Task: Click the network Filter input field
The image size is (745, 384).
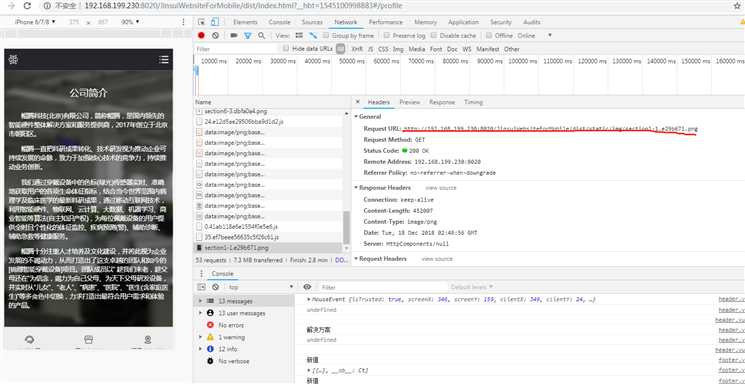Action: tap(236, 49)
